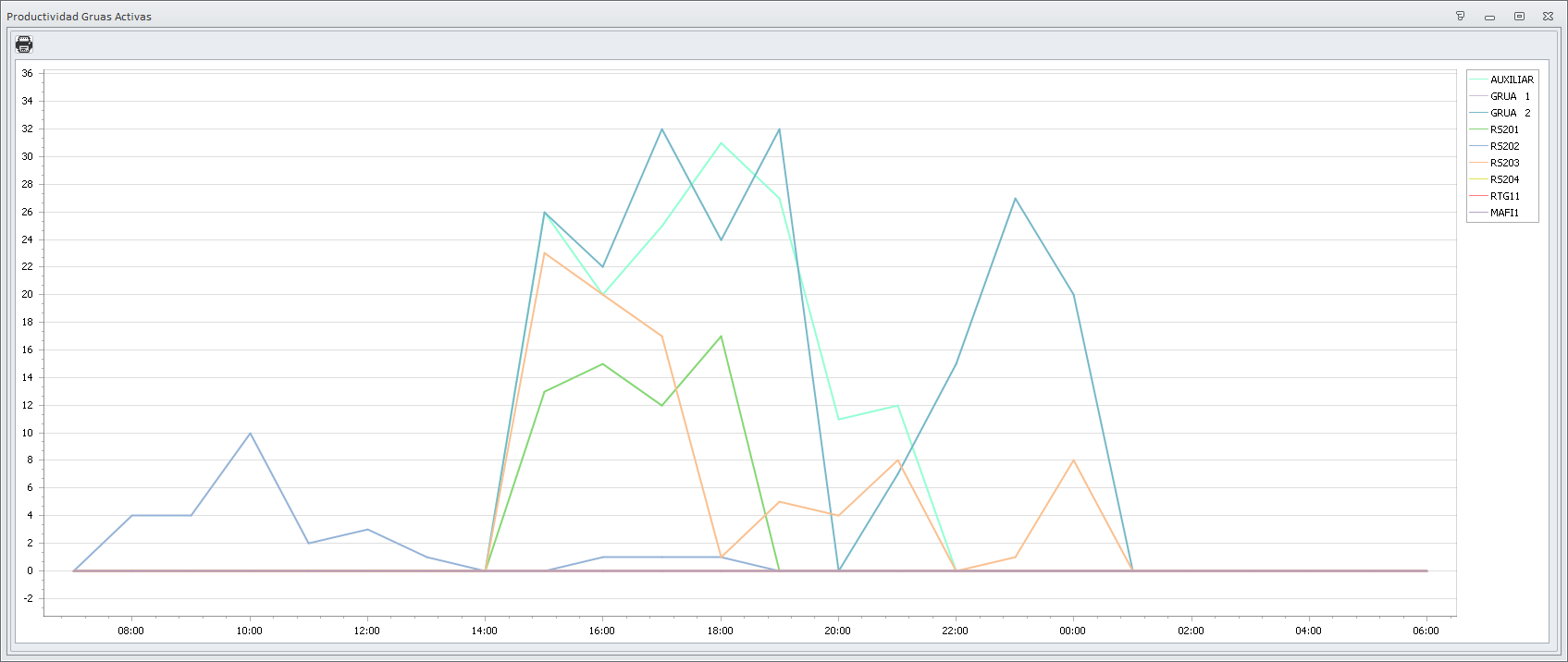Image resolution: width=1568 pixels, height=662 pixels.
Task: Select GRUA 2 legend entry
Action: coord(1500,113)
